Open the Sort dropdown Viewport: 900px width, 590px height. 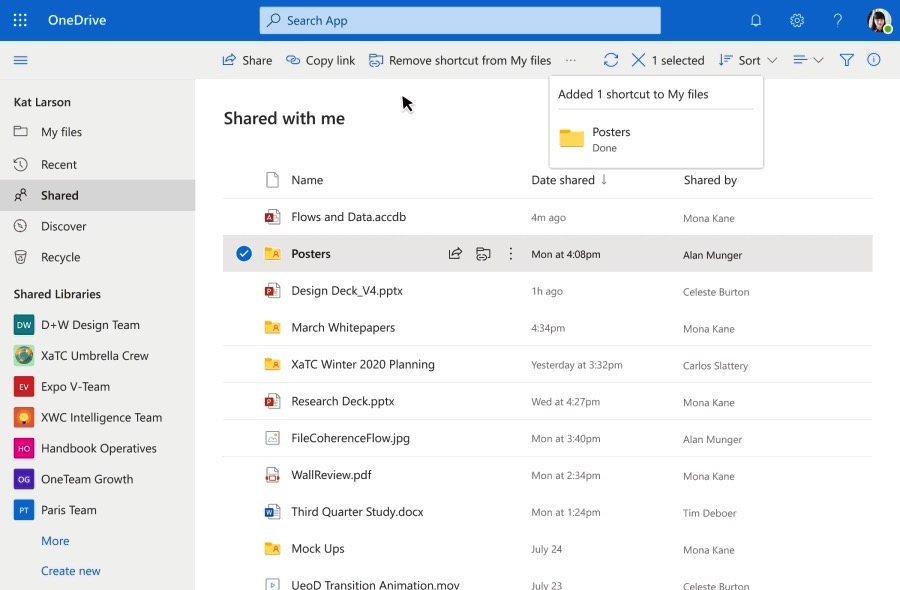tap(747, 60)
